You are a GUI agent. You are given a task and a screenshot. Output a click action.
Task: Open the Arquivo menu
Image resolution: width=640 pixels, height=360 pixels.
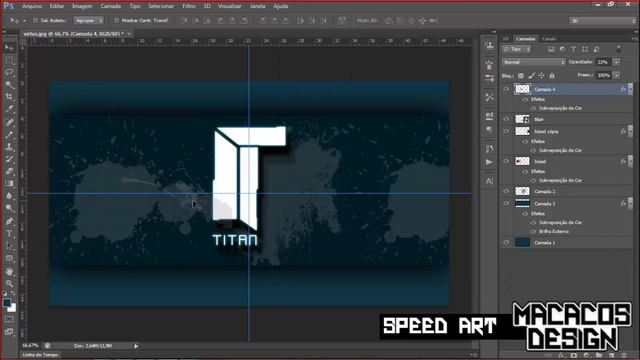click(x=32, y=7)
